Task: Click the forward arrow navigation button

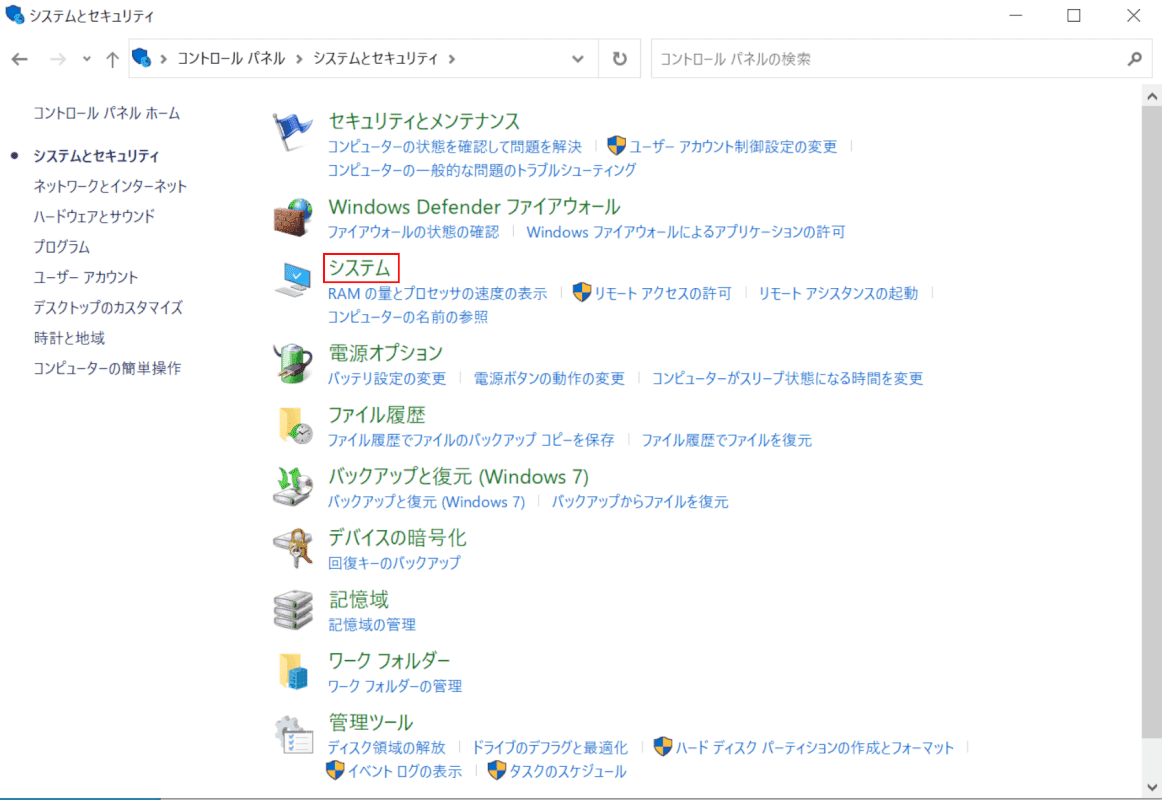Action: pyautogui.click(x=57, y=59)
